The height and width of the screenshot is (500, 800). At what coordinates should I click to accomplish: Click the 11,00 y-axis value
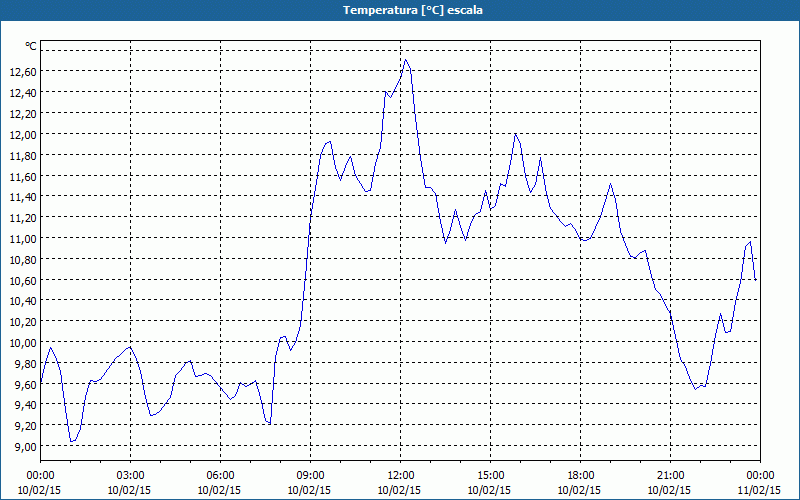23,238
